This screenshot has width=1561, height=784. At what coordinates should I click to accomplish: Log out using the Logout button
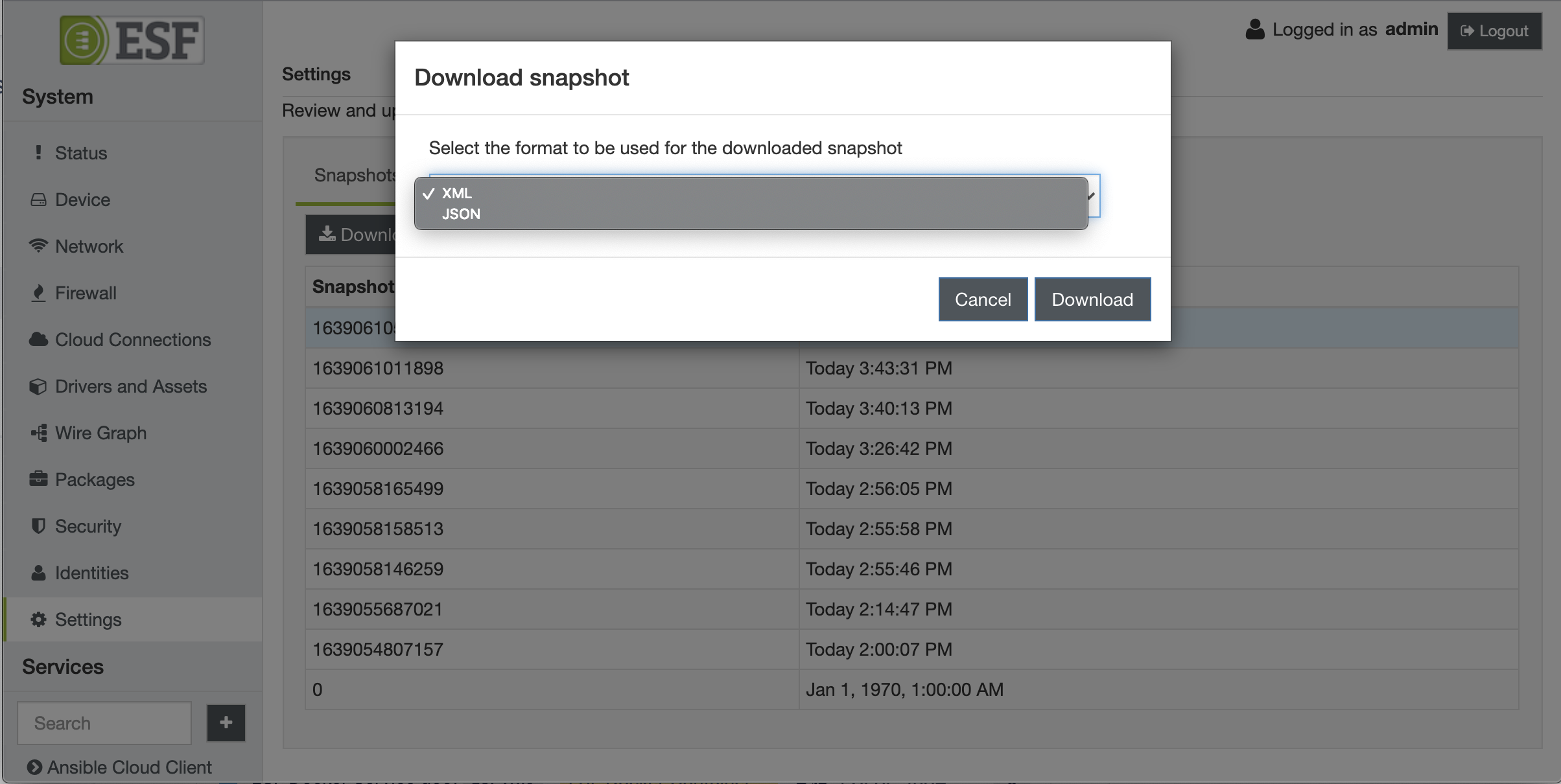pyautogui.click(x=1494, y=31)
